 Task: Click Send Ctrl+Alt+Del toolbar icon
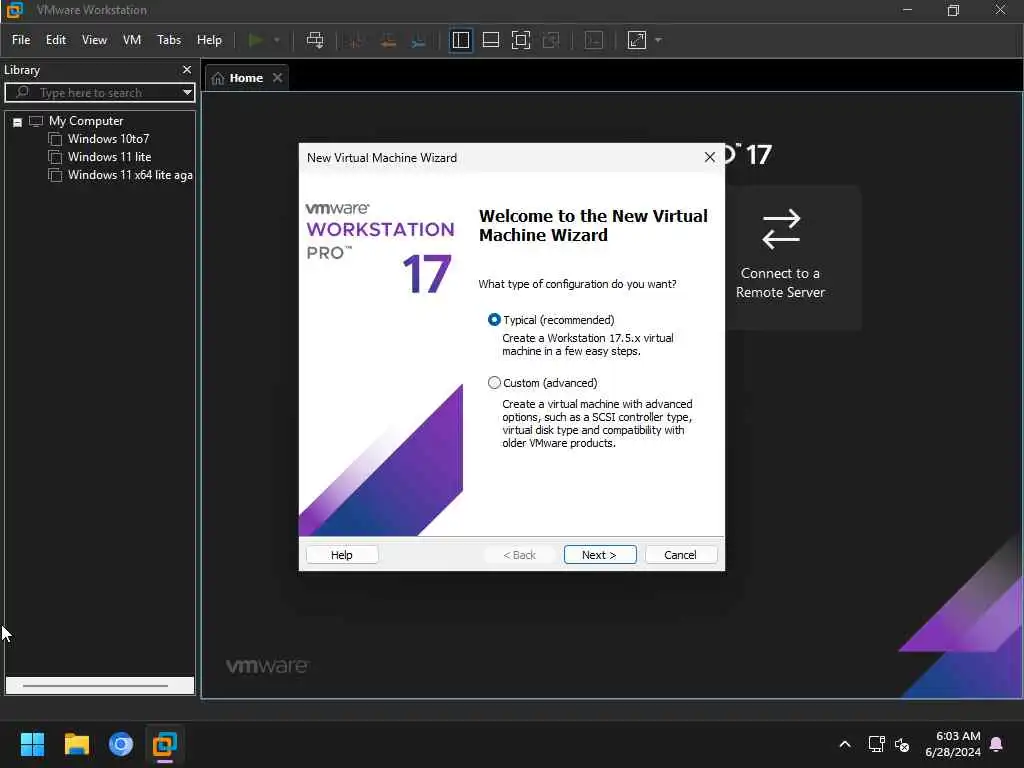pyautogui.click(x=315, y=40)
